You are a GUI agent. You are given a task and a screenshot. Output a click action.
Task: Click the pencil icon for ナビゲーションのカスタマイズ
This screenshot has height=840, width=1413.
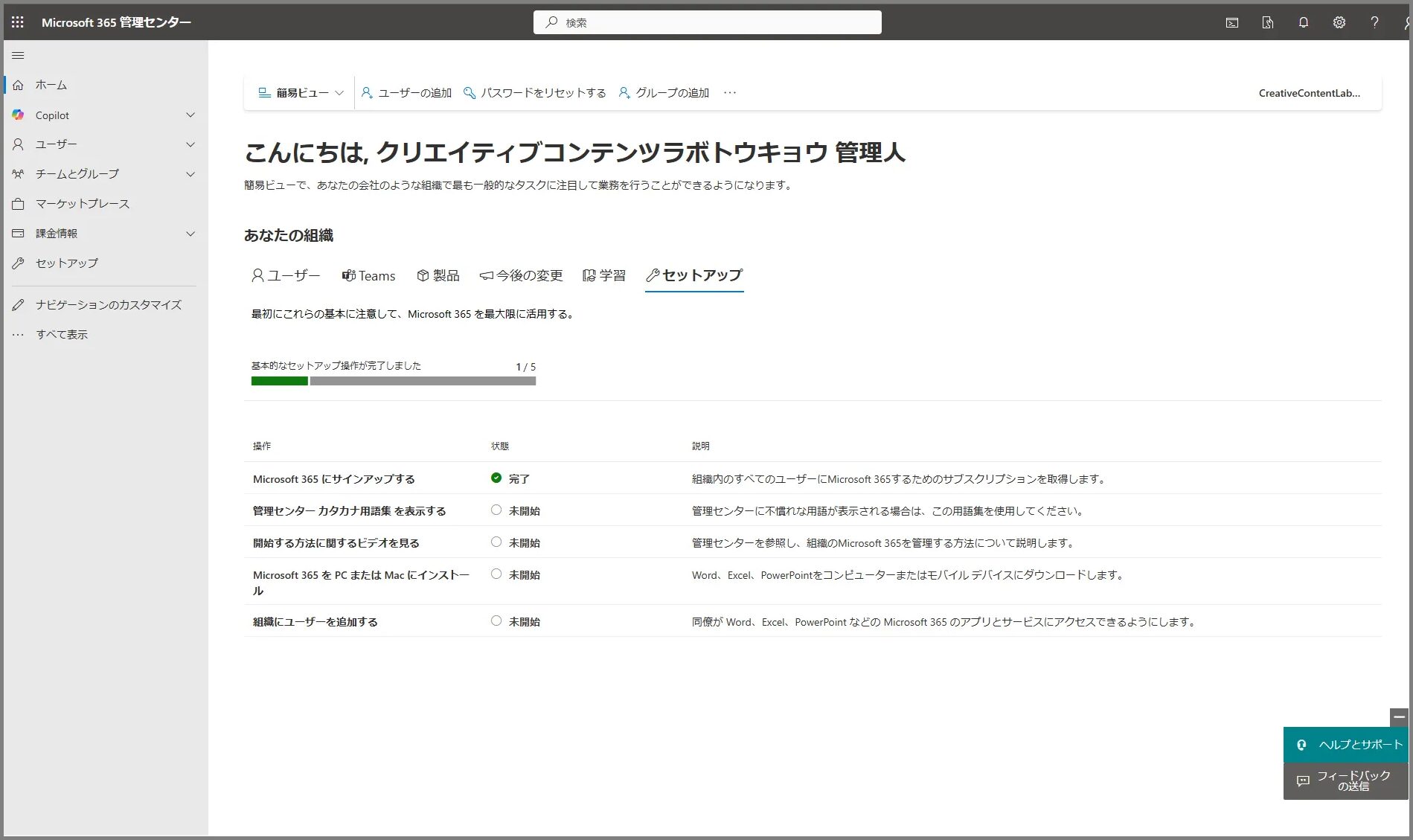point(19,304)
